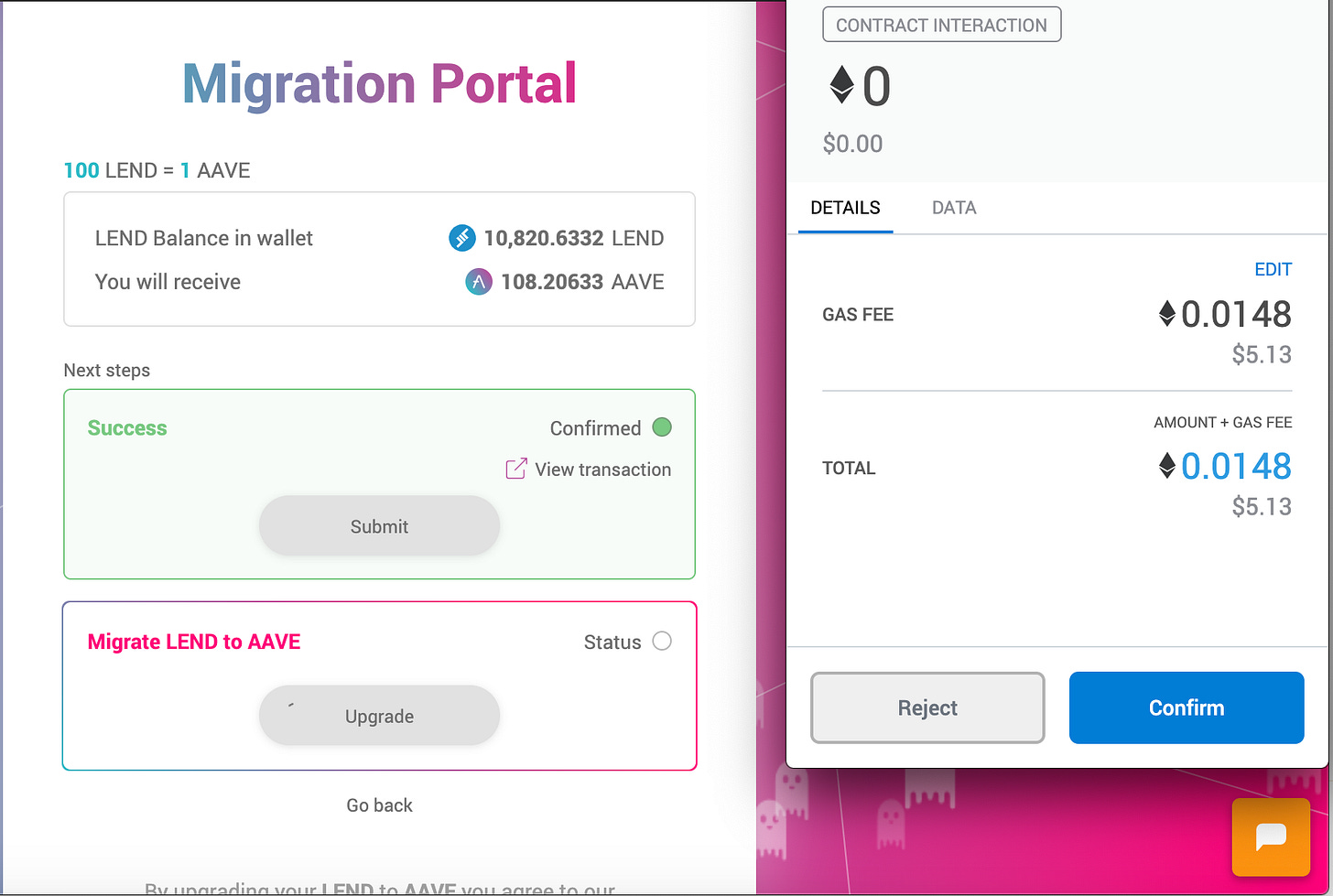Click the 100 LEND = 1 AAVE rate text

point(157,170)
